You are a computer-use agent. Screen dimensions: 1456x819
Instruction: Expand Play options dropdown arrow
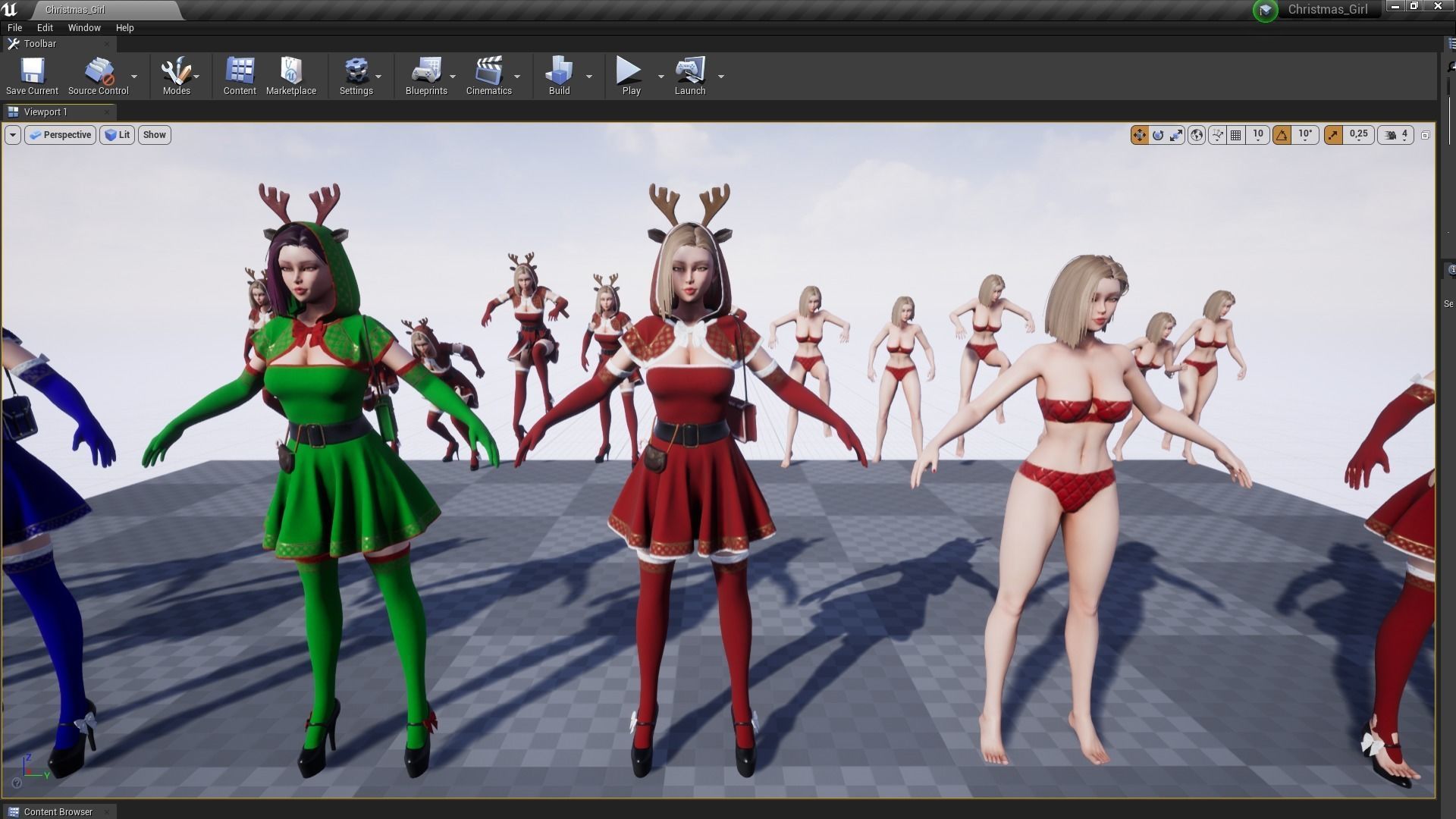tap(661, 77)
